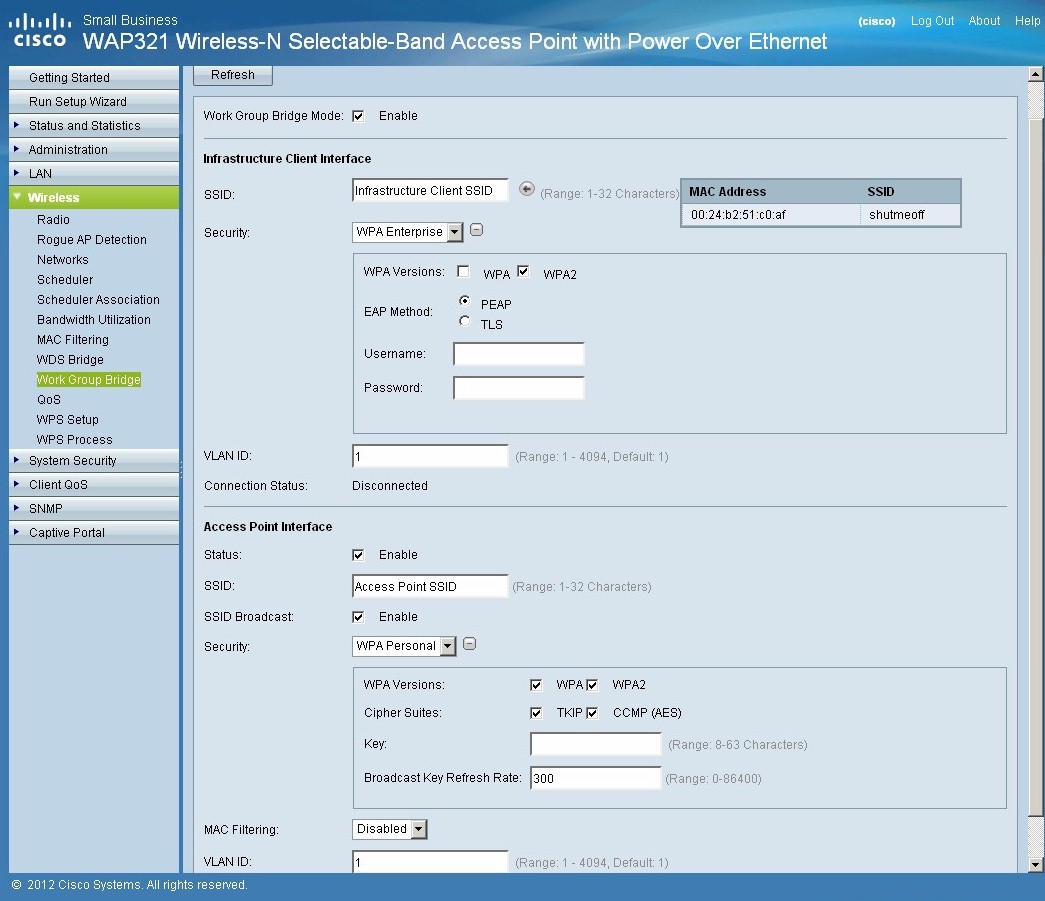The image size is (1045, 901).
Task: Click the Log Out link
Action: [x=932, y=21]
